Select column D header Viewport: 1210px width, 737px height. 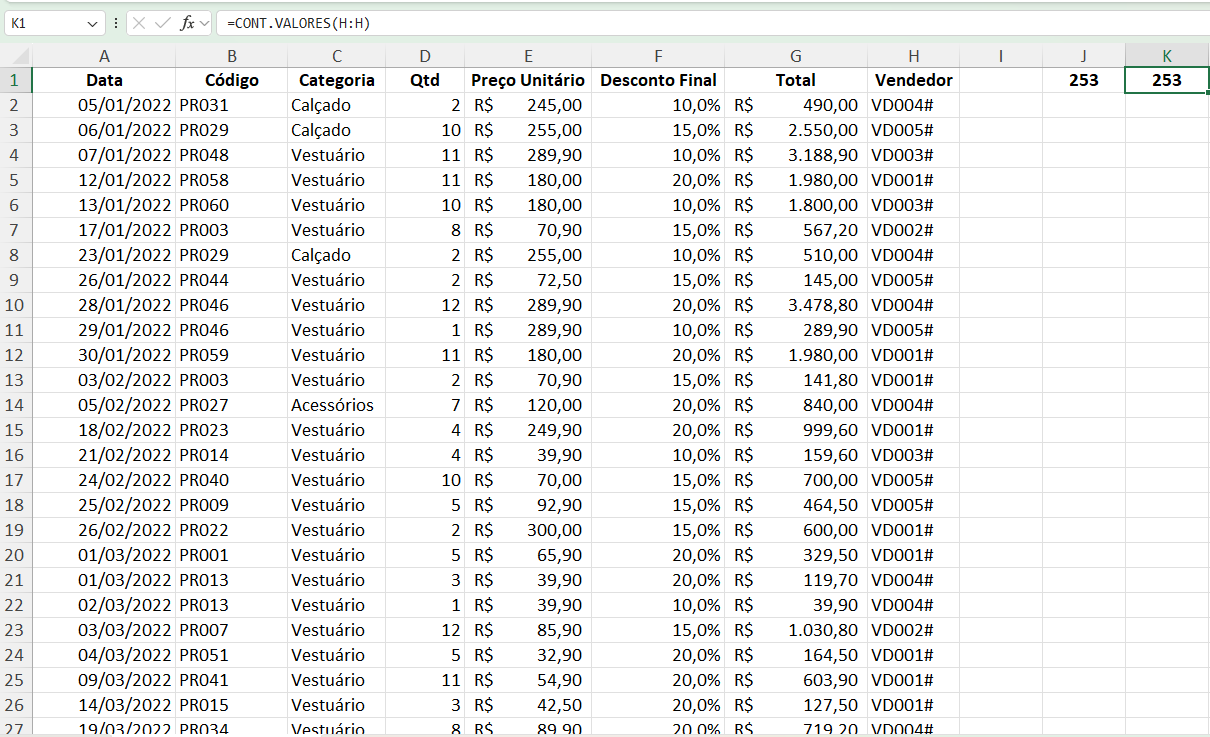[426, 57]
